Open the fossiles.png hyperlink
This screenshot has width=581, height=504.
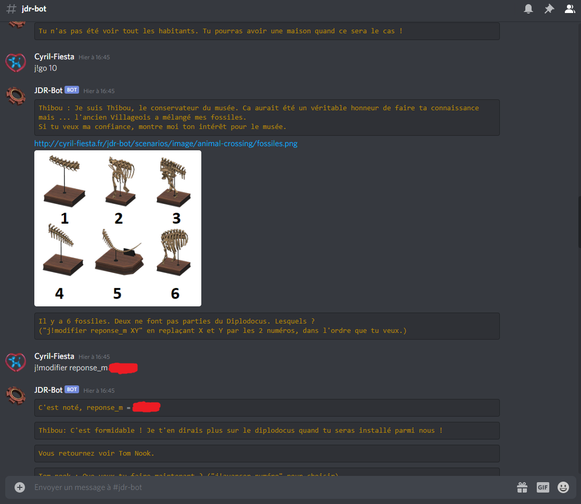tap(166, 143)
